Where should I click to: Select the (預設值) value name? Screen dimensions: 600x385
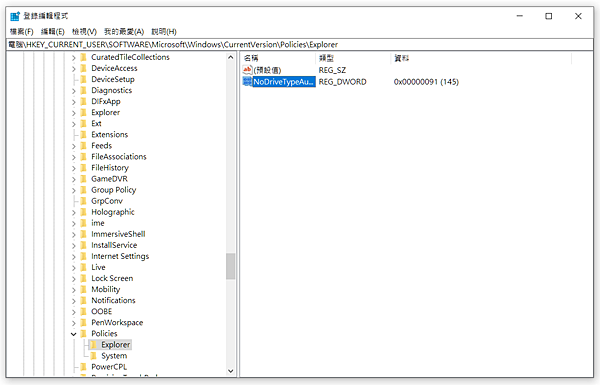tap(267, 70)
